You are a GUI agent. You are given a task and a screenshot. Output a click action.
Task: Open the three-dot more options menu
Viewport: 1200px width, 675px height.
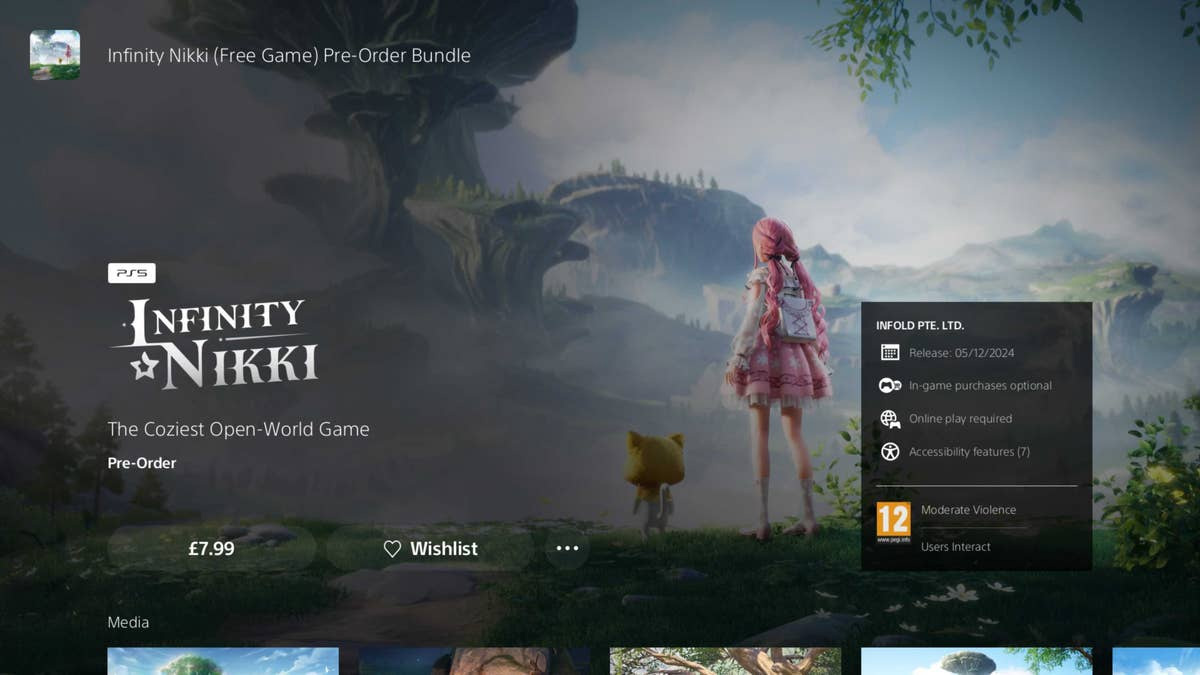(x=567, y=548)
